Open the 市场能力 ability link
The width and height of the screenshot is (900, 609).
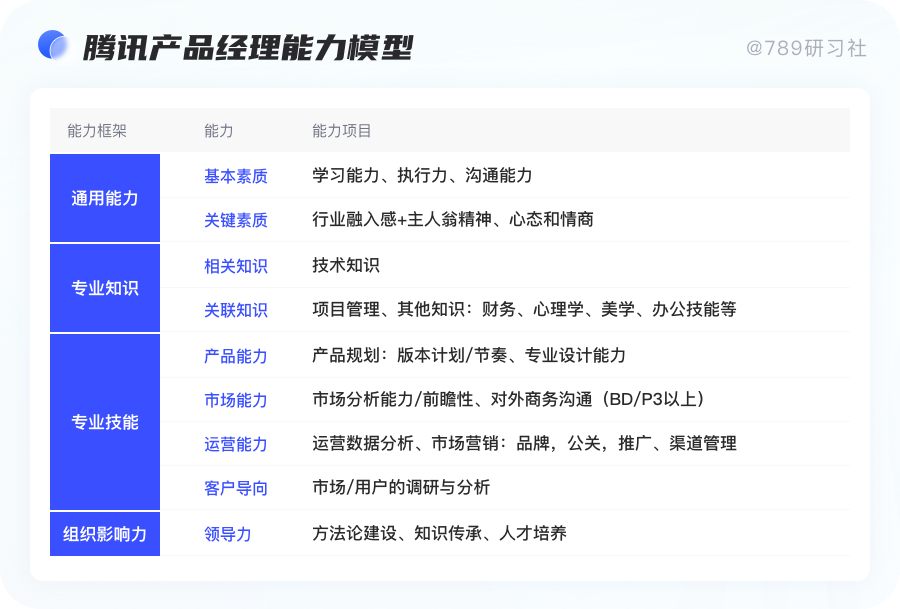click(236, 400)
